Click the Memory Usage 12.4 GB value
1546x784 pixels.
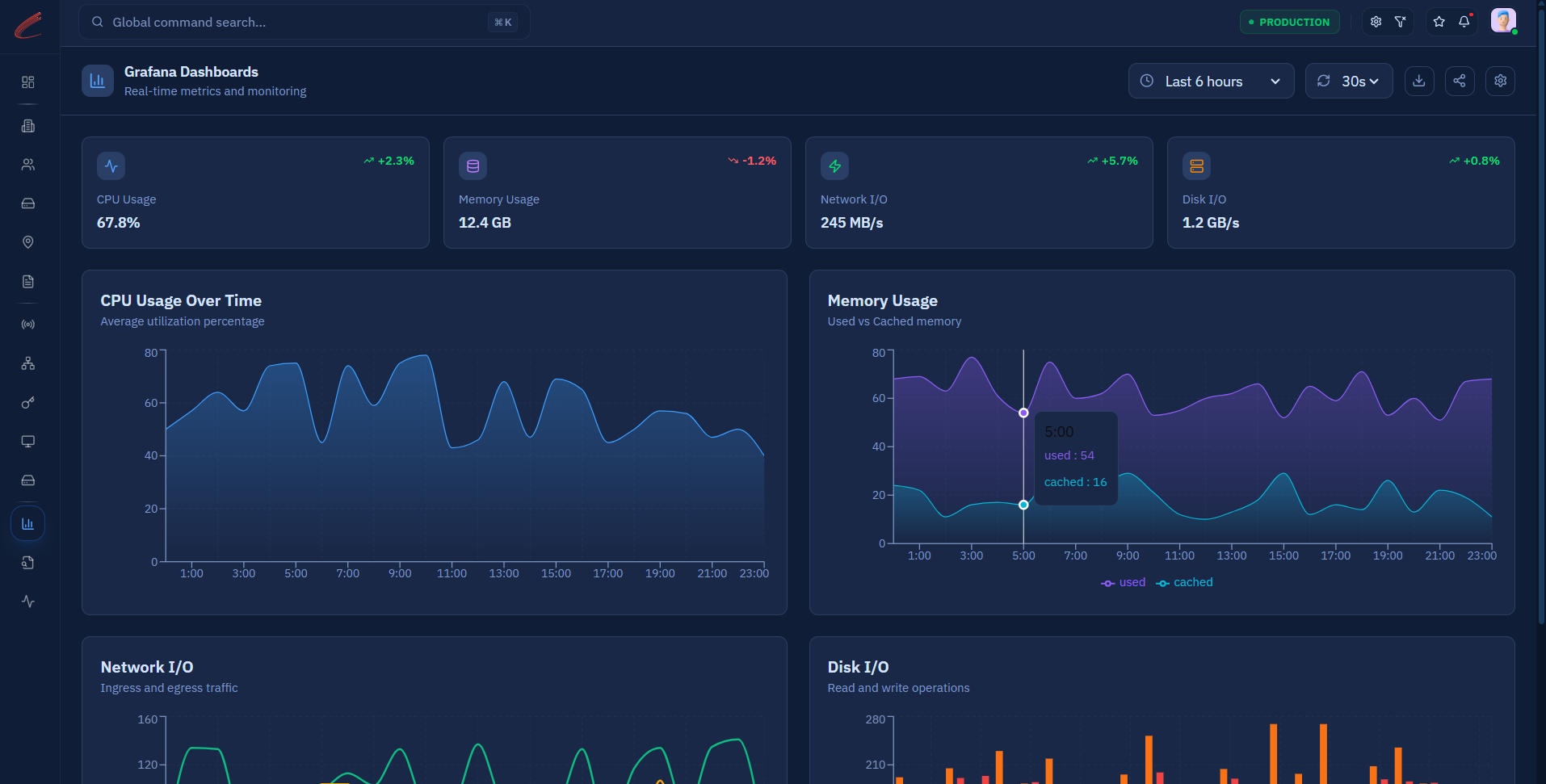485,223
